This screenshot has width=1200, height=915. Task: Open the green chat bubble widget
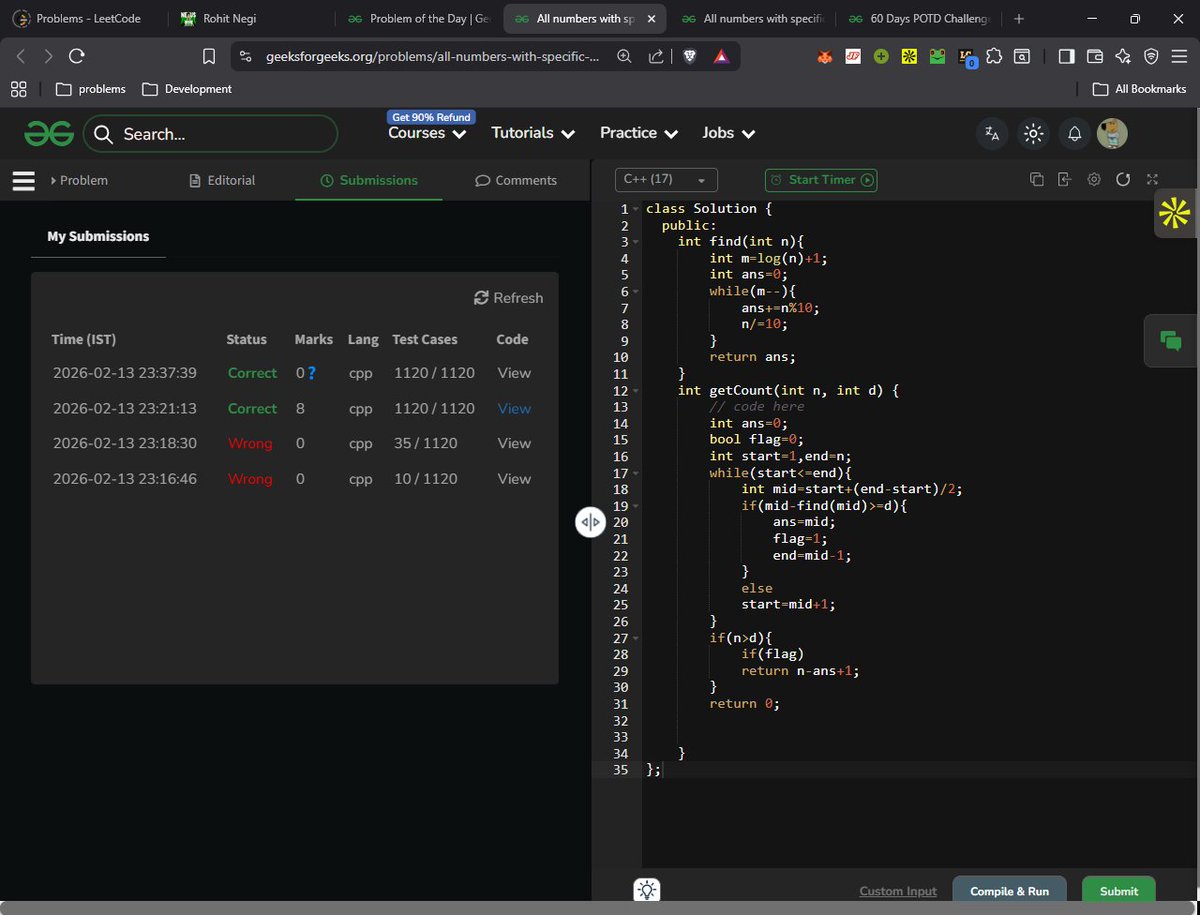pyautogui.click(x=1171, y=341)
